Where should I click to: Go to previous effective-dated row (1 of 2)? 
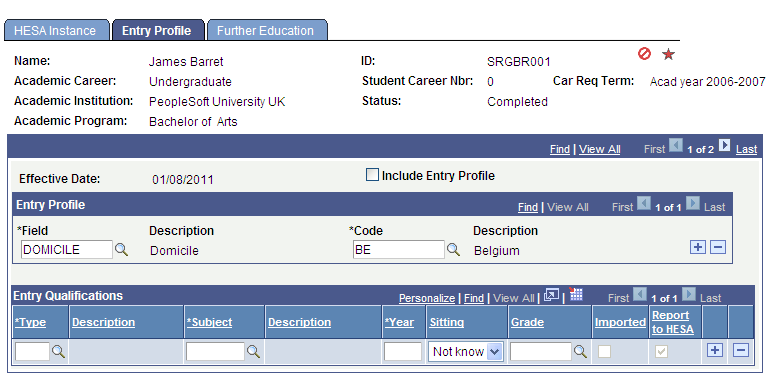pos(676,146)
